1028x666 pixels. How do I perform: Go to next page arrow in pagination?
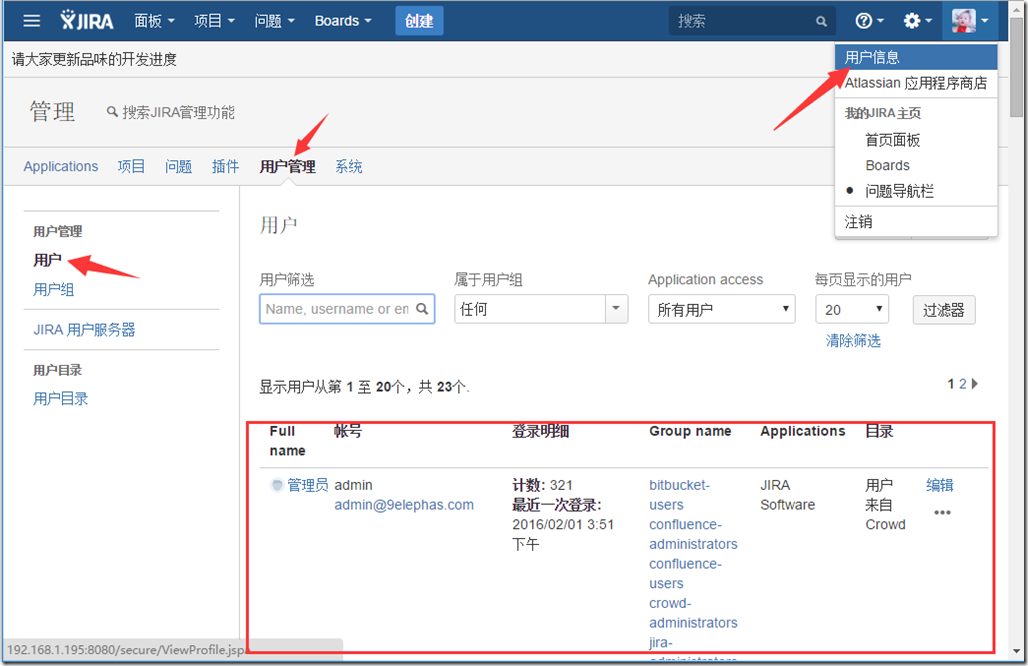pos(975,384)
